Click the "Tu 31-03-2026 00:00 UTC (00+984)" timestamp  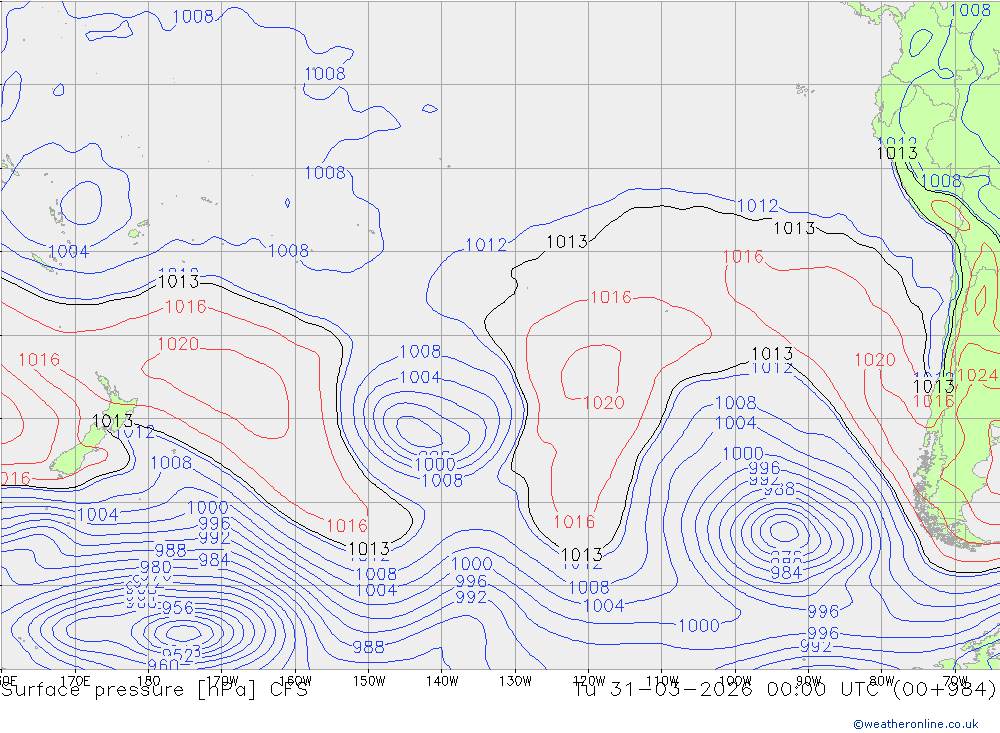785,690
